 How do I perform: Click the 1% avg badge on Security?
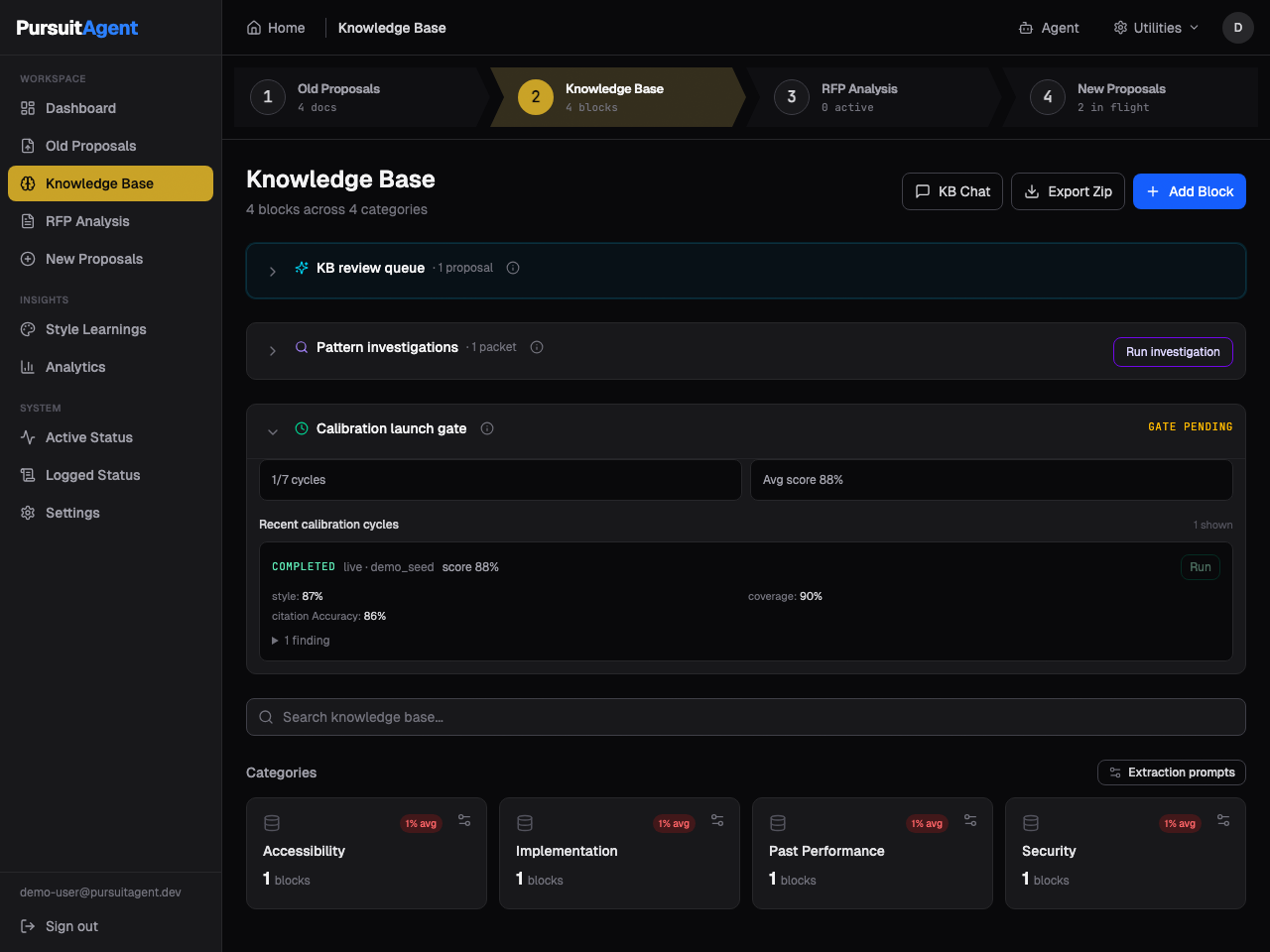click(1180, 823)
